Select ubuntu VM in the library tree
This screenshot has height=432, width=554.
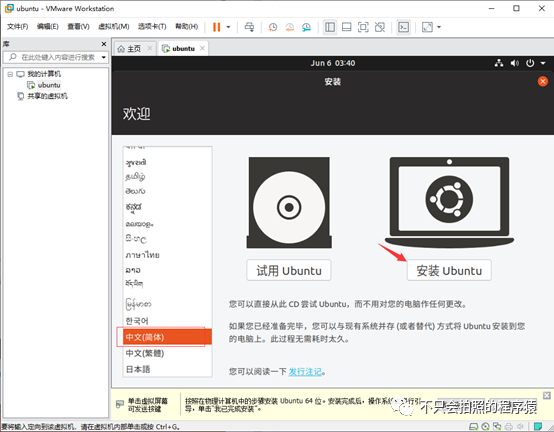tap(49, 85)
